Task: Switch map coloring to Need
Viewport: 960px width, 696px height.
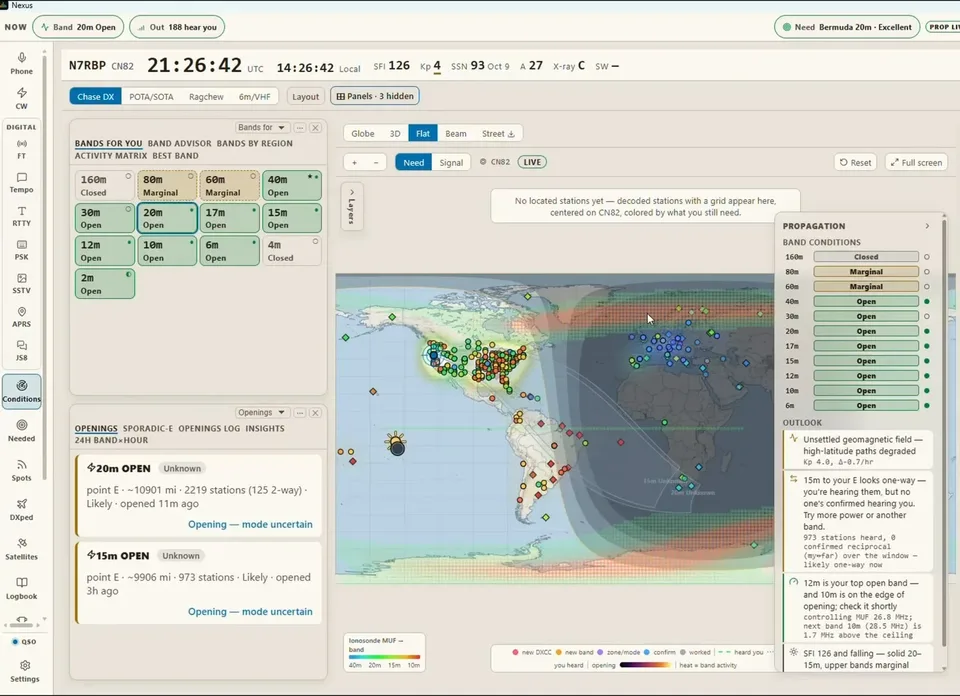Action: tap(413, 162)
